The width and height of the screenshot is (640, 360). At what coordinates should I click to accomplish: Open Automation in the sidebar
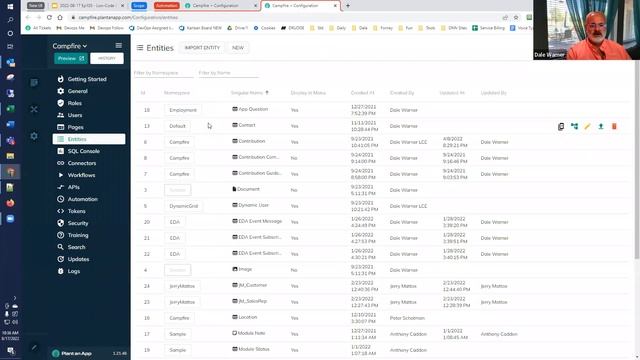click(82, 199)
